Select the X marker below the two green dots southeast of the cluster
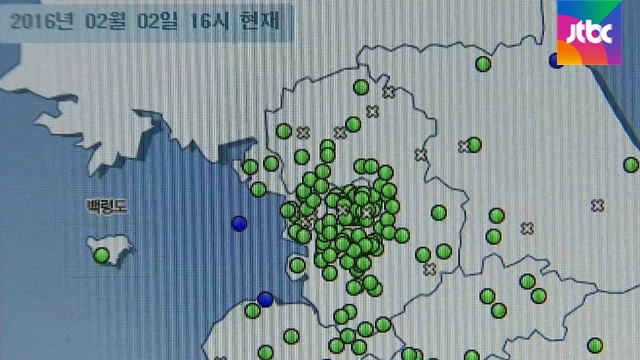 click(429, 269)
